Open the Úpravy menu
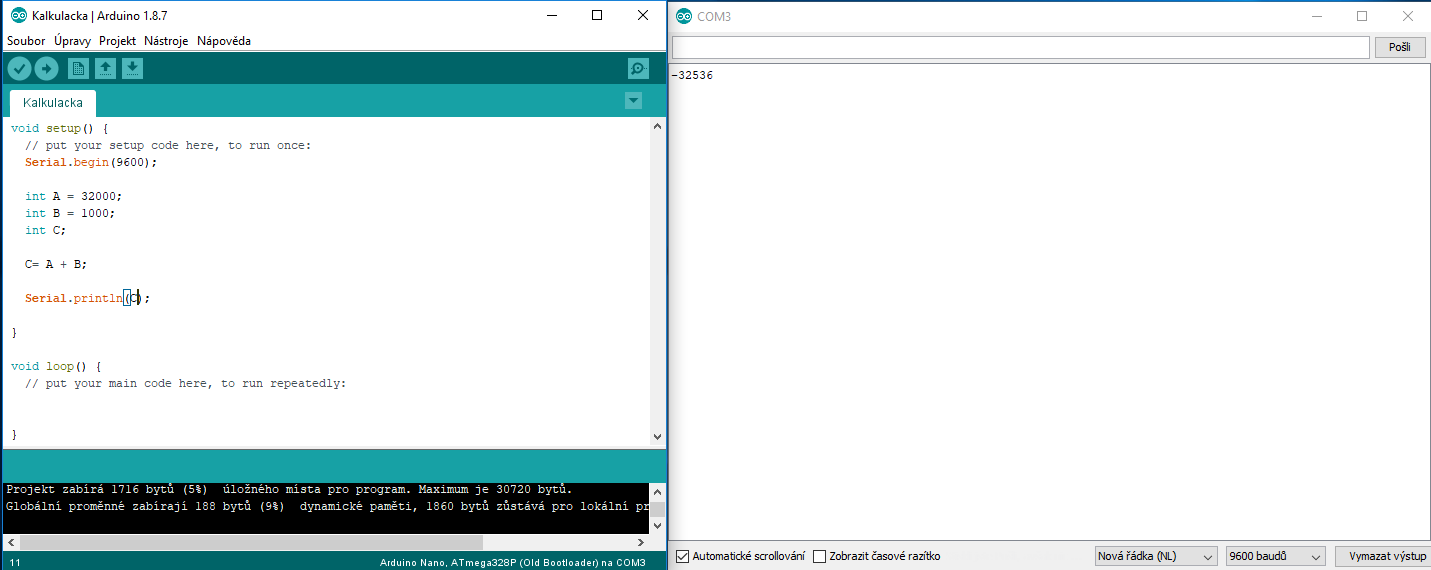Viewport: 1431px width, 570px height. click(x=73, y=41)
